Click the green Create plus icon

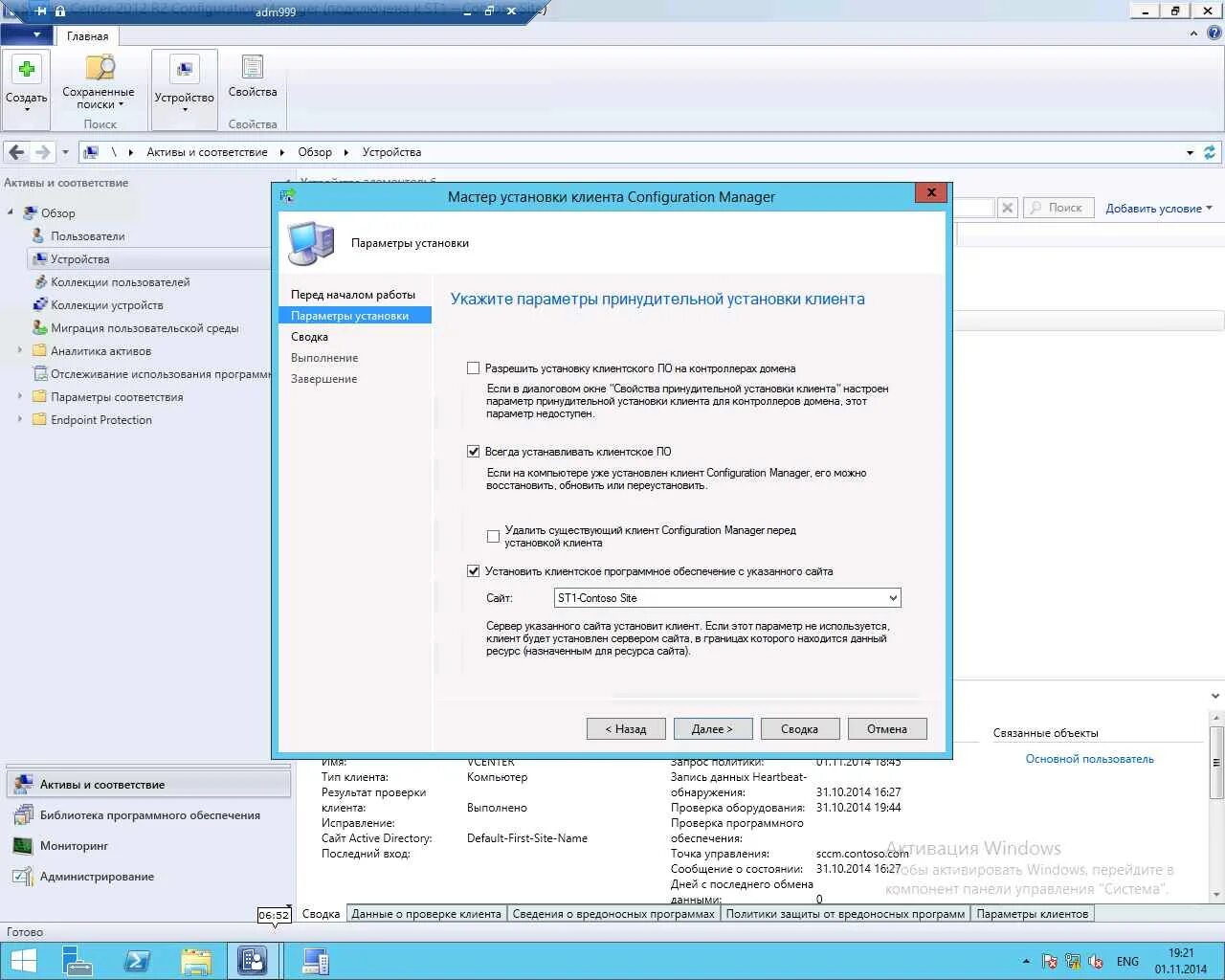27,69
